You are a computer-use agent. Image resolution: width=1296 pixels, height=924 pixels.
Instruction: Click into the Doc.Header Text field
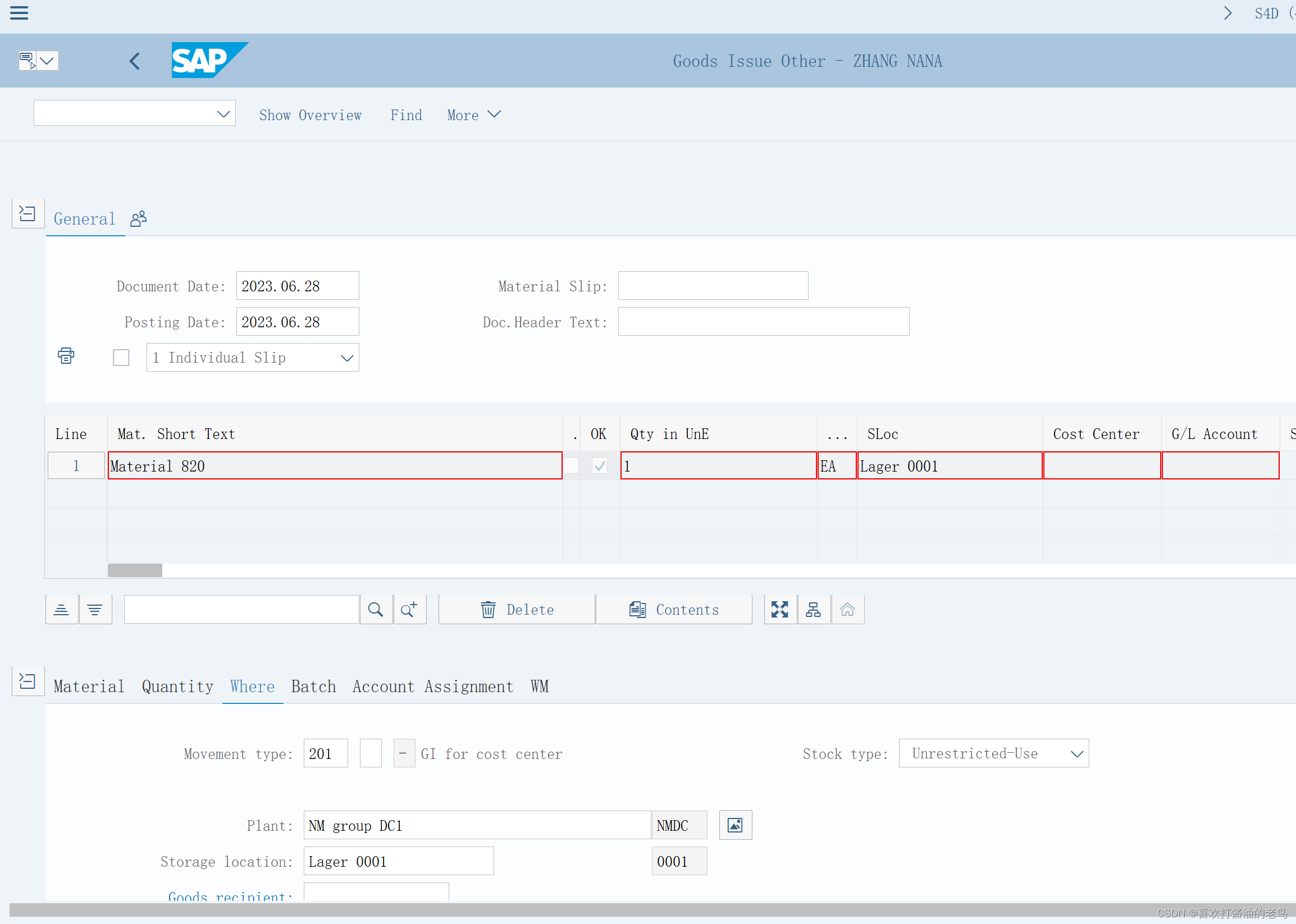(x=763, y=322)
